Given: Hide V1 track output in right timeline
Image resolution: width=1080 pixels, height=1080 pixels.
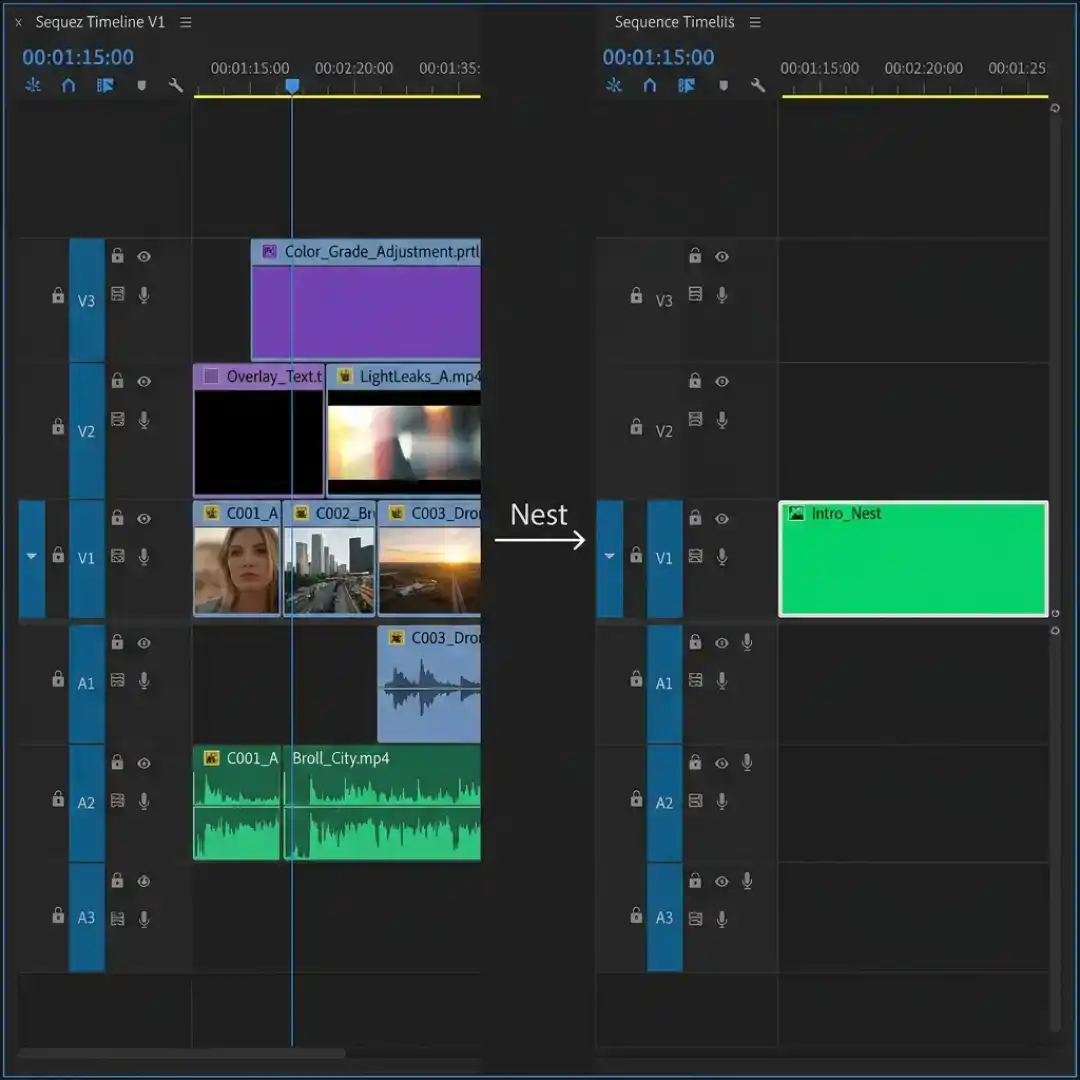Looking at the screenshot, I should 722,519.
